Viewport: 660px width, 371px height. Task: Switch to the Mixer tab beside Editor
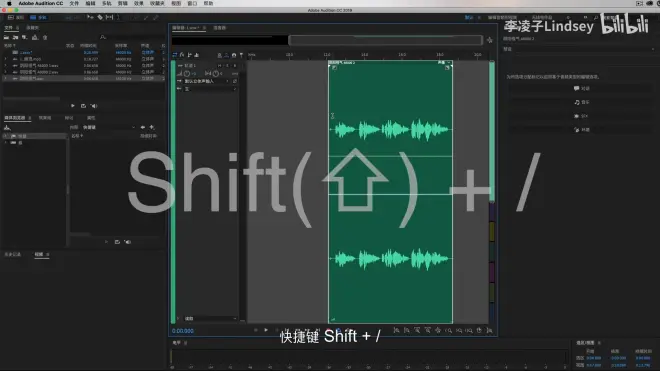click(219, 28)
